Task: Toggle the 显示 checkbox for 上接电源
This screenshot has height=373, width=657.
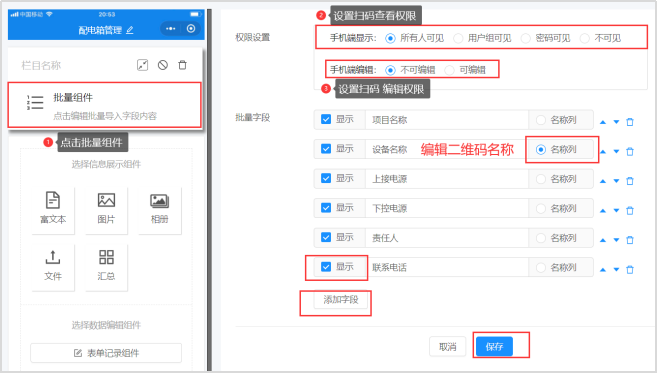Action: pos(326,179)
